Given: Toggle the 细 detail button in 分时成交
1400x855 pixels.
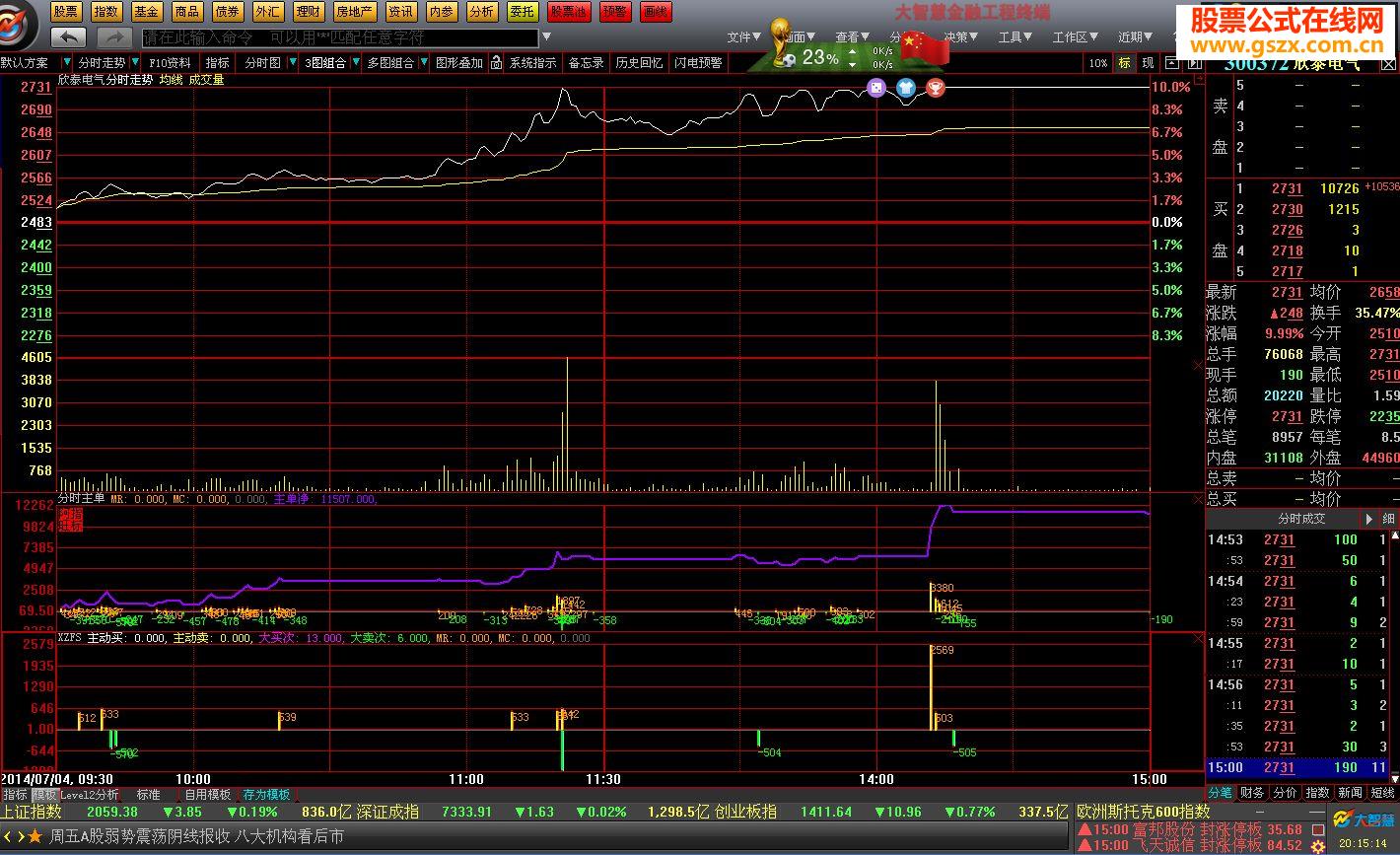Looking at the screenshot, I should pyautogui.click(x=1388, y=519).
